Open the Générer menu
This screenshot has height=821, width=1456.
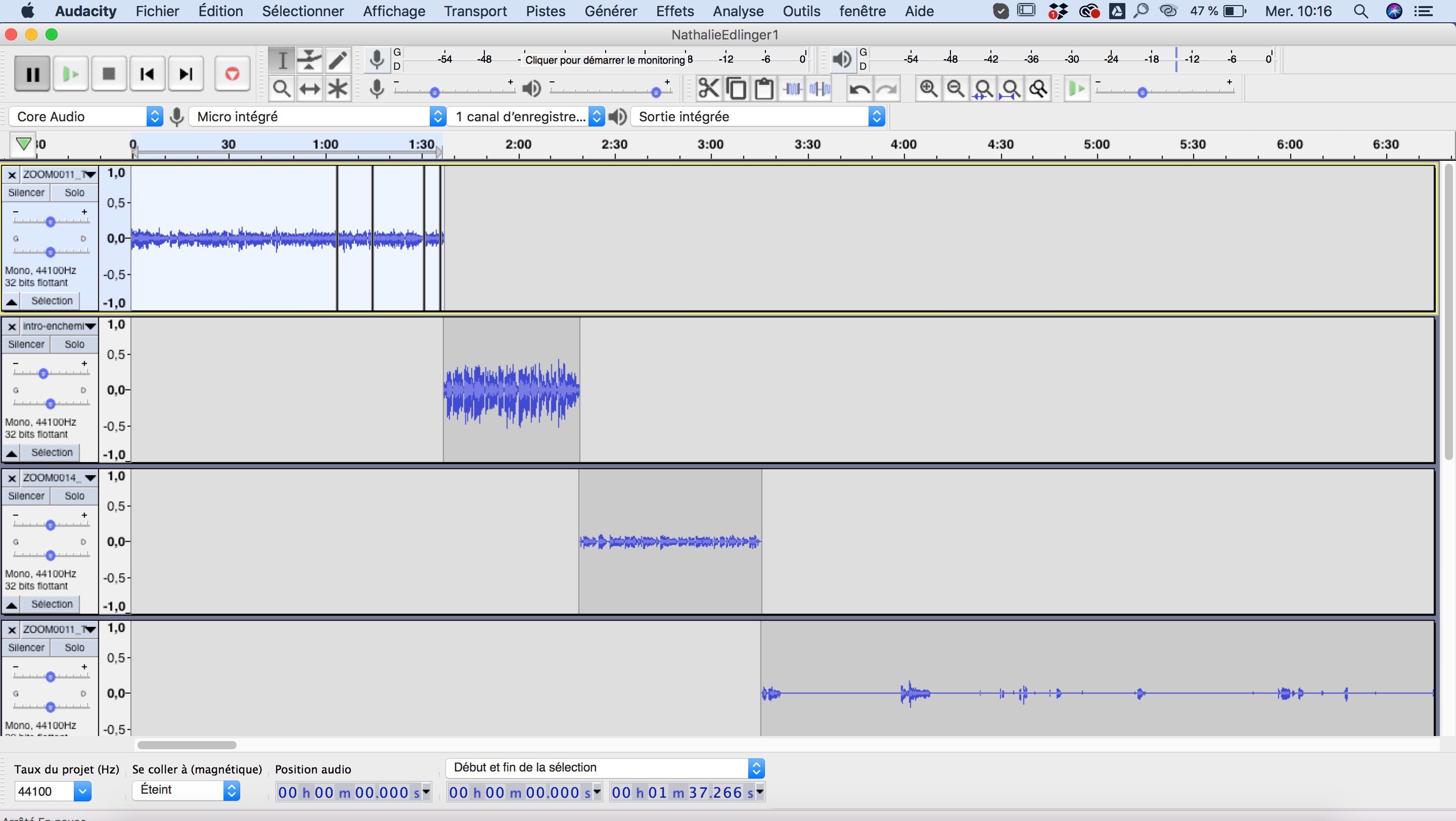(x=610, y=11)
